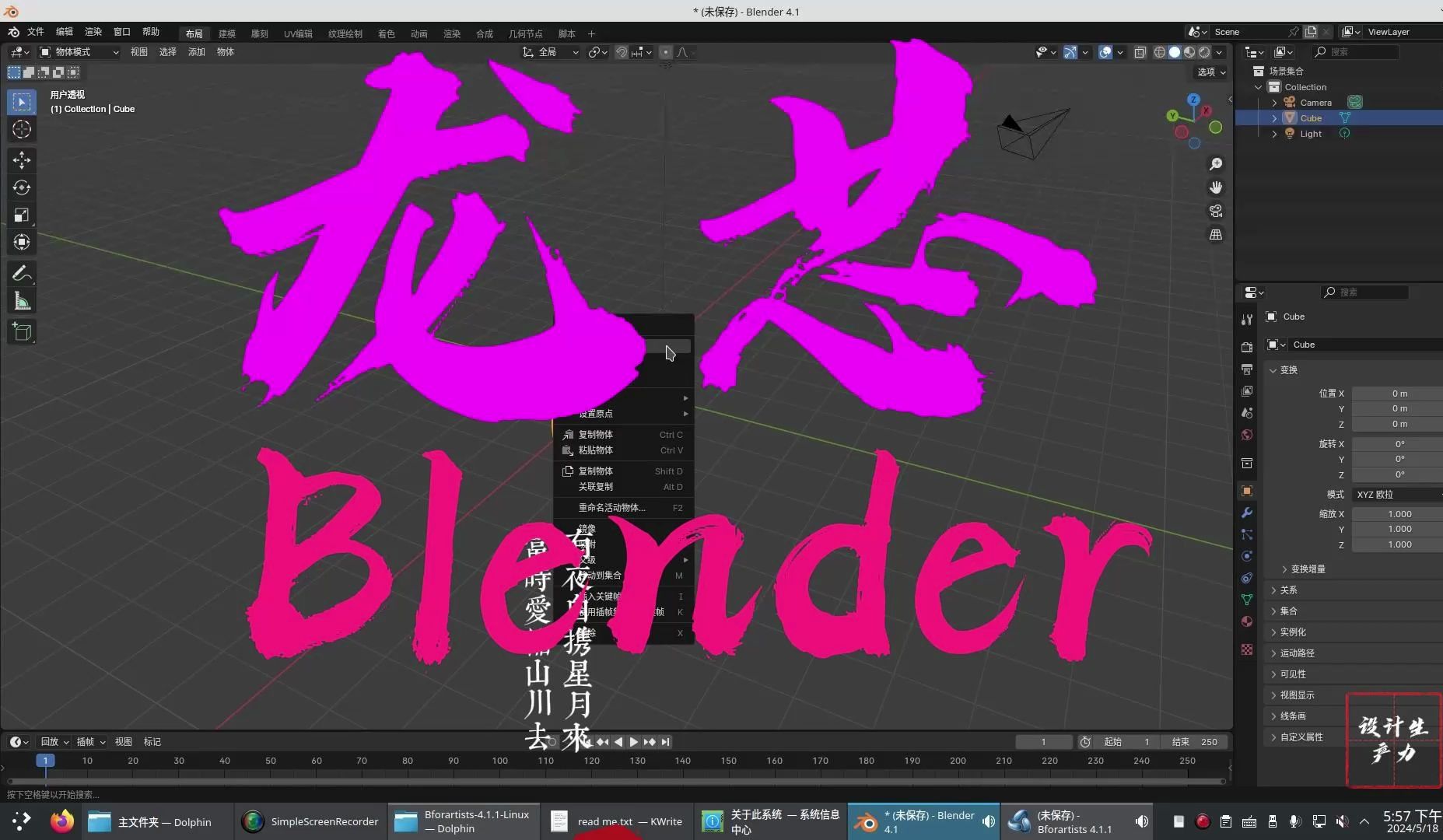Screen dimensions: 1443x840
Task: Switch to the Modeling workspace tab
Action: click(227, 33)
